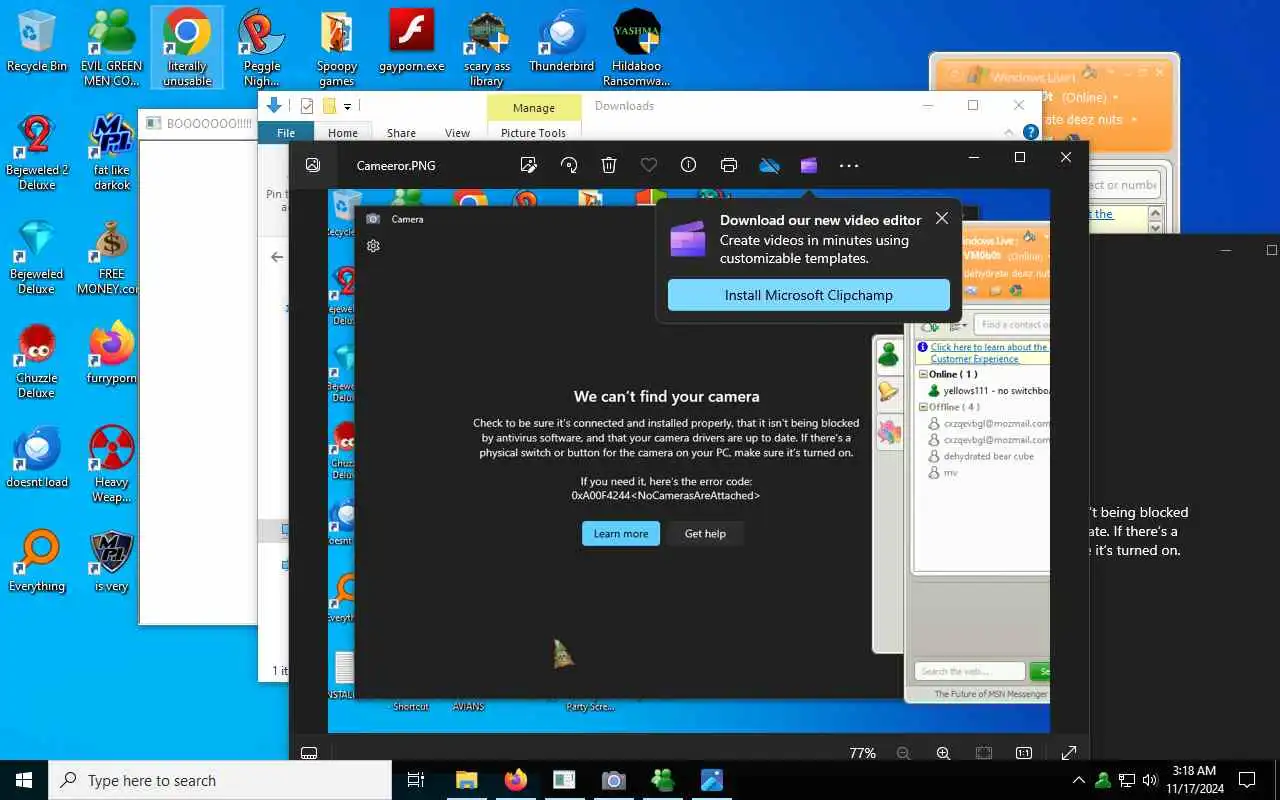Switch to the Messenger taskbar icon
Screen dimensions: 1280x800
coord(662,780)
